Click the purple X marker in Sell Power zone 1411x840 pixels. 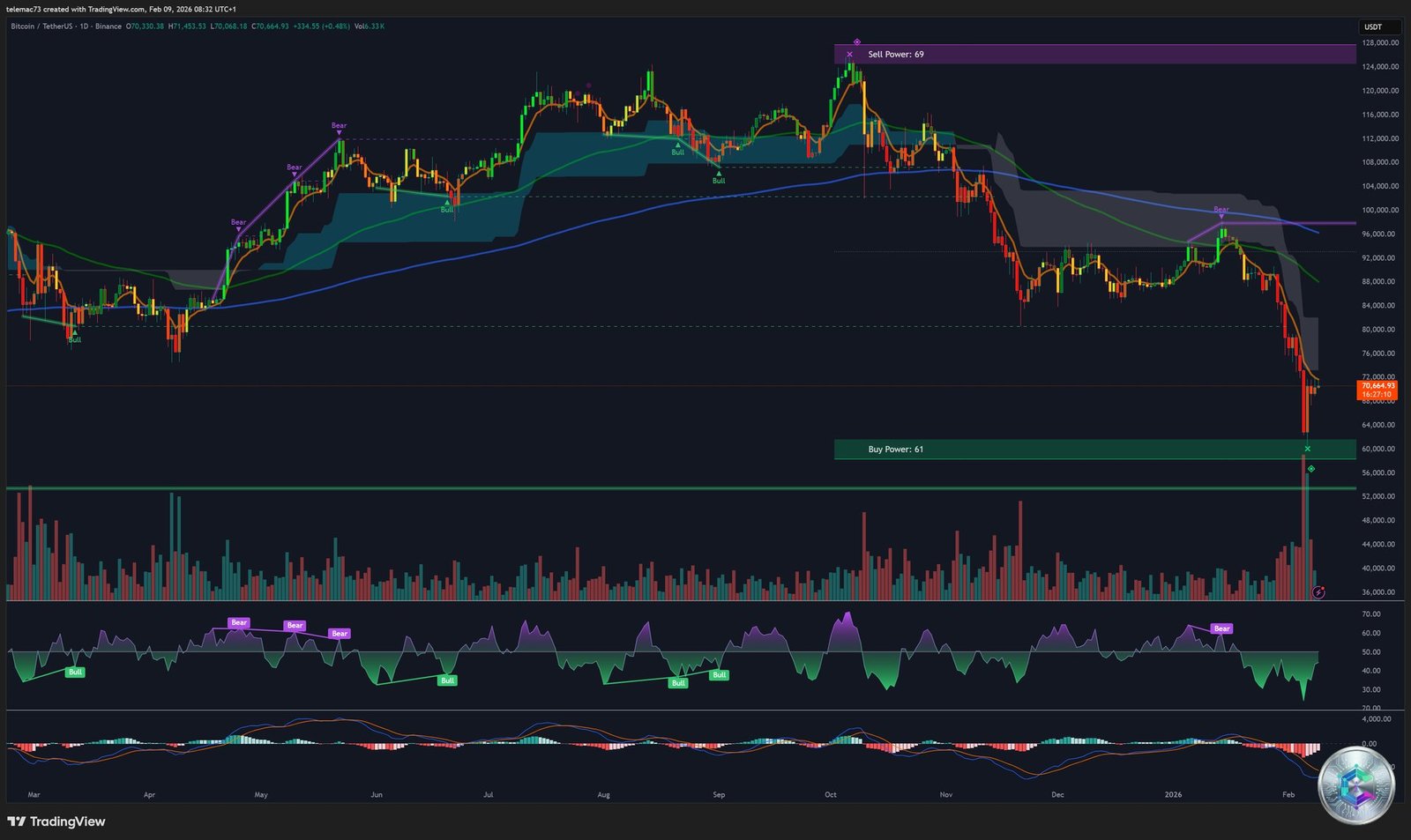(849, 55)
